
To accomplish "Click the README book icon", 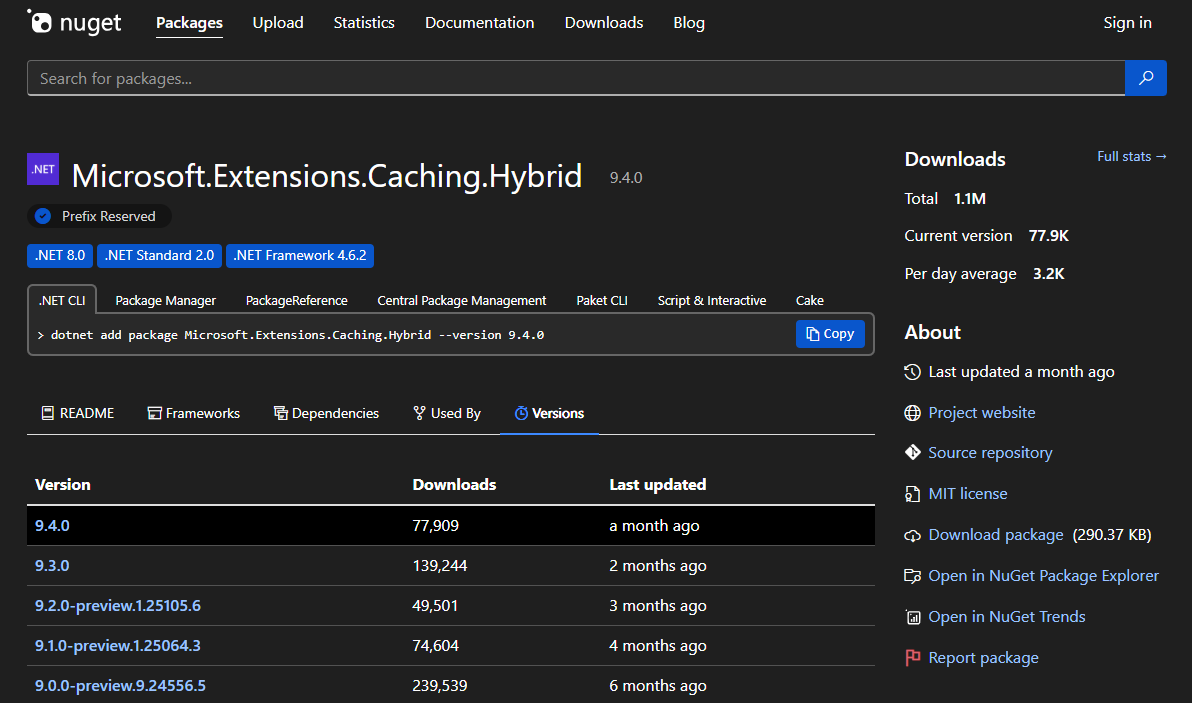I will click(47, 413).
